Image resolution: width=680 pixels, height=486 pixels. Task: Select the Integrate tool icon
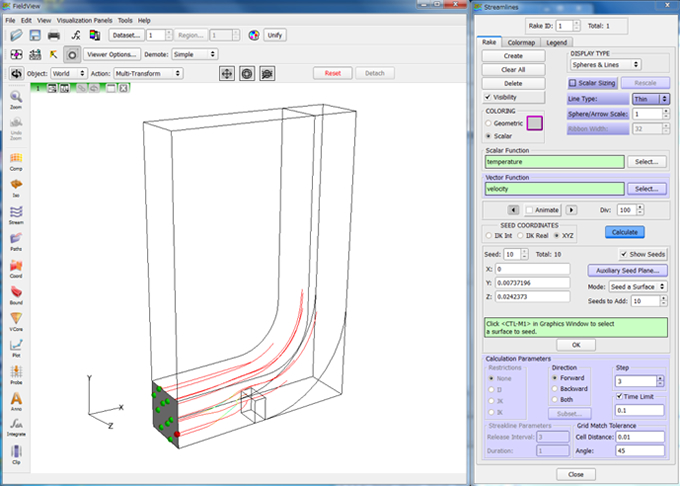17,426
